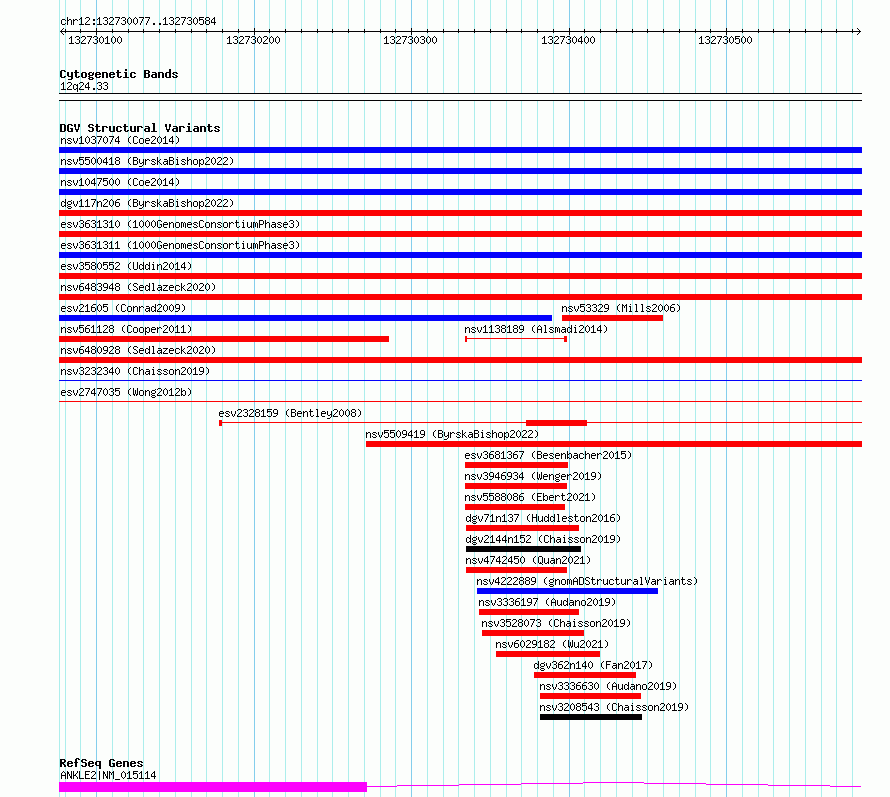This screenshot has height=797, width=890.
Task: Select esv3580552 (Uddin2014) variant label
Action: pyautogui.click(x=126, y=266)
